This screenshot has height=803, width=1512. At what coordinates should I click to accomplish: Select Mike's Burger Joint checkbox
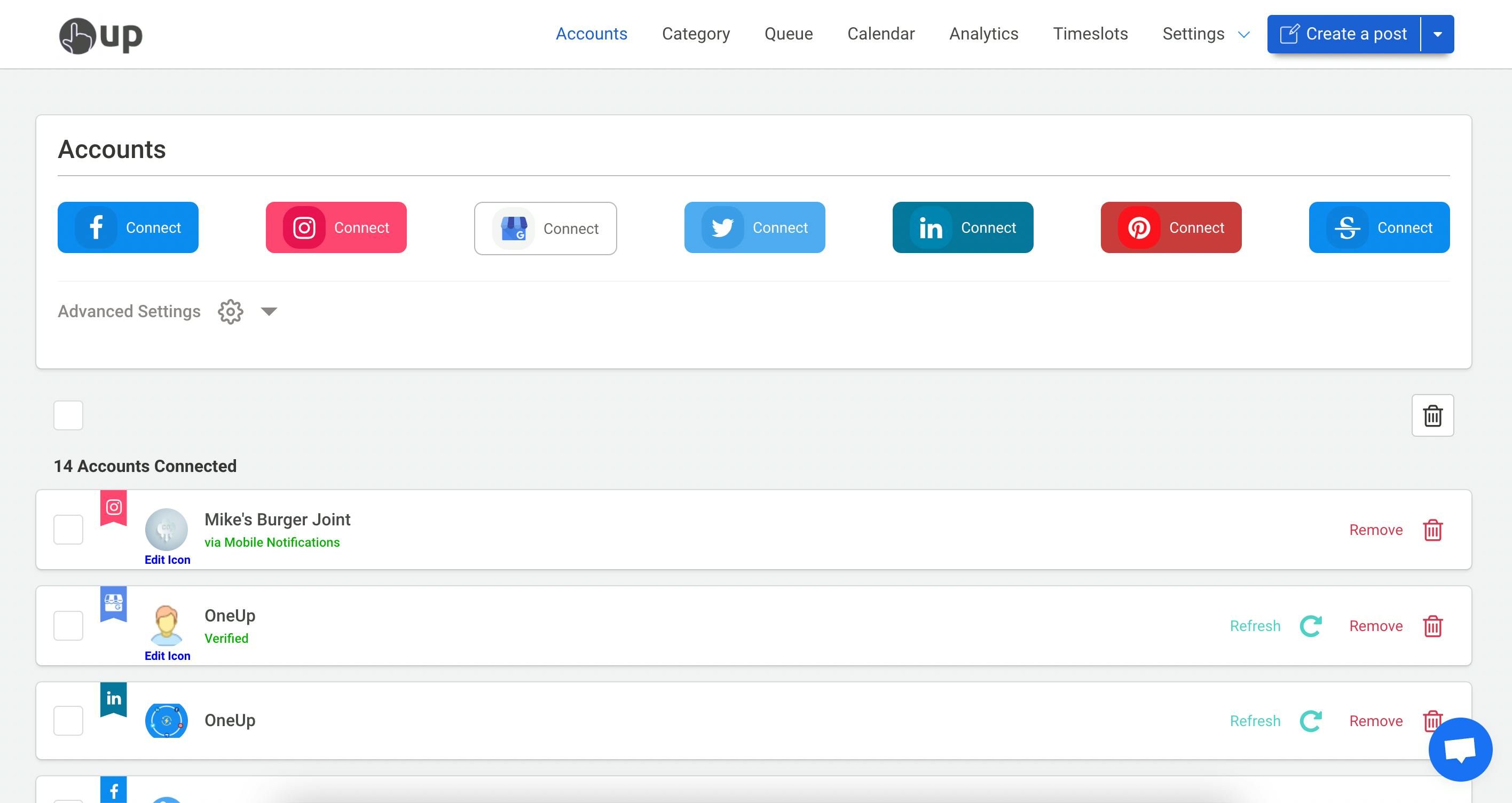(68, 530)
